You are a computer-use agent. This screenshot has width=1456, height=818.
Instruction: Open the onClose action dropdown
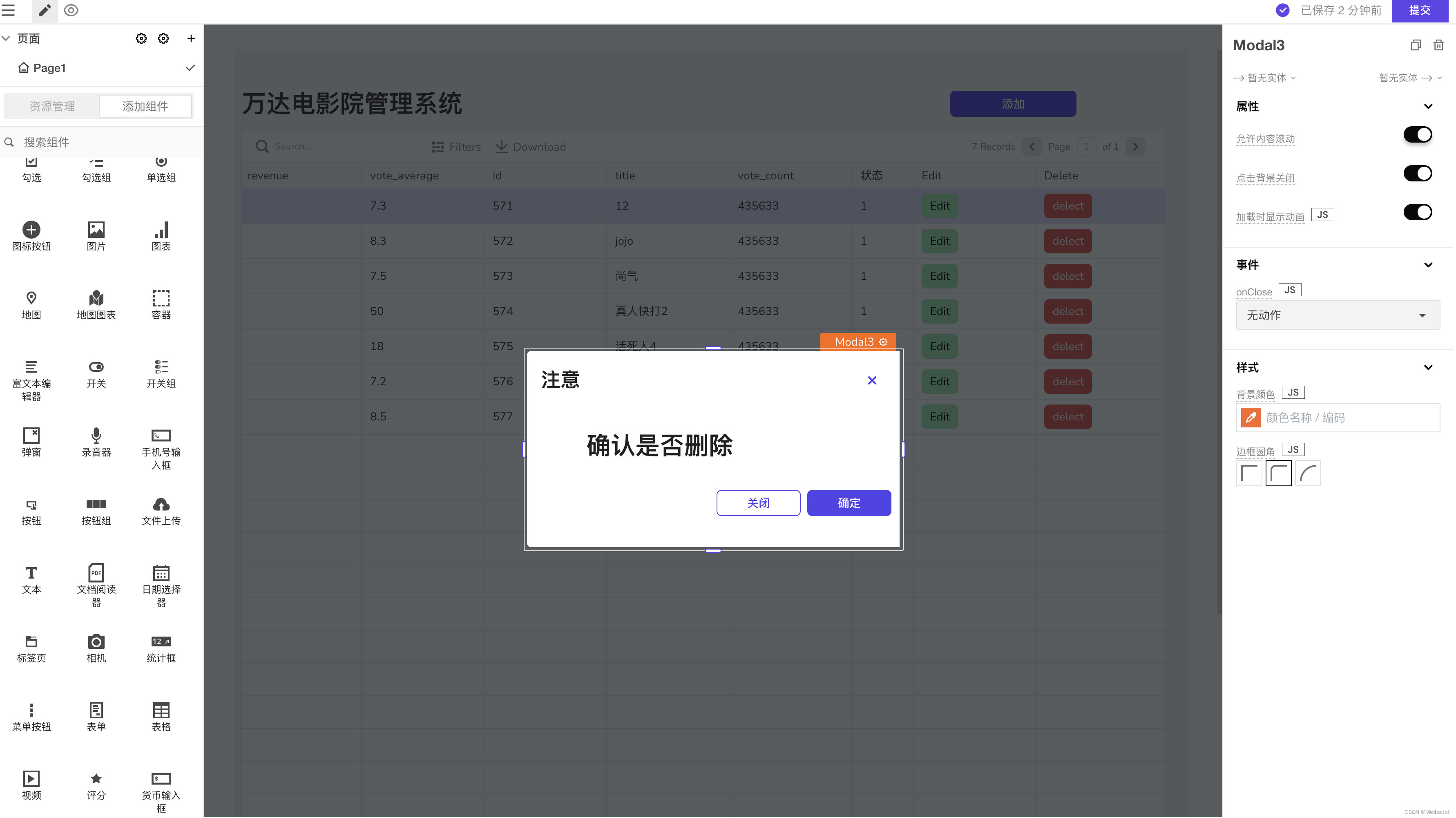1337,315
